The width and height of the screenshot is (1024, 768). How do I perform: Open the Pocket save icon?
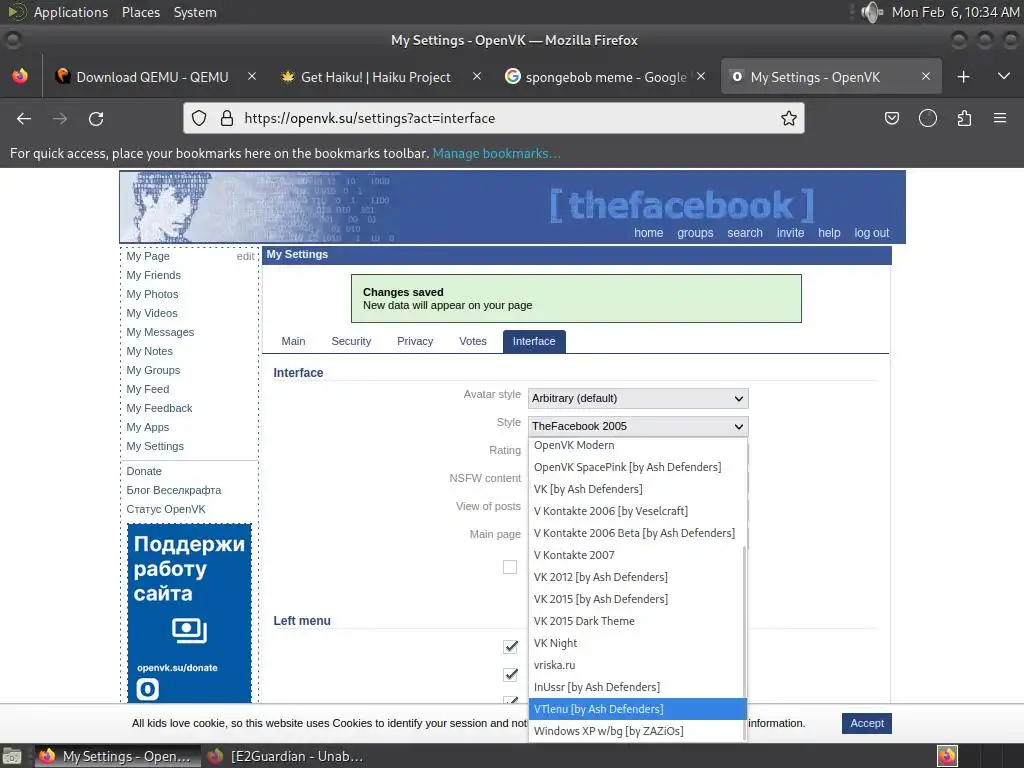(x=891, y=118)
